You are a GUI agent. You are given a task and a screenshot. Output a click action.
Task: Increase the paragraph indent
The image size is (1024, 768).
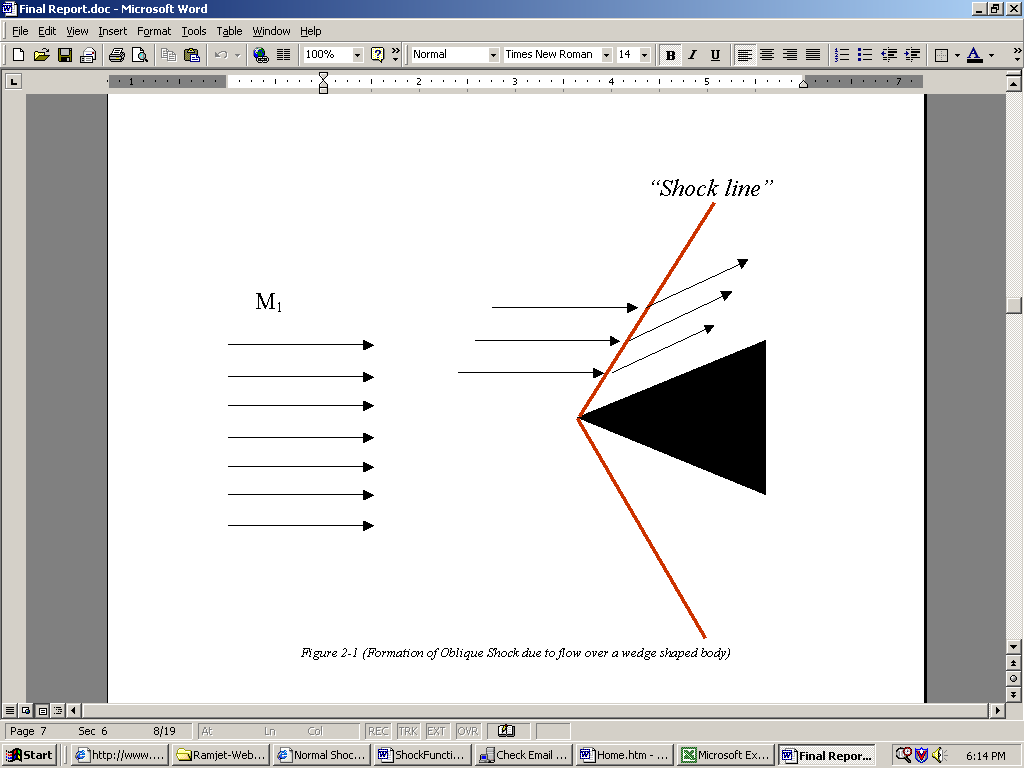pyautogui.click(x=912, y=55)
